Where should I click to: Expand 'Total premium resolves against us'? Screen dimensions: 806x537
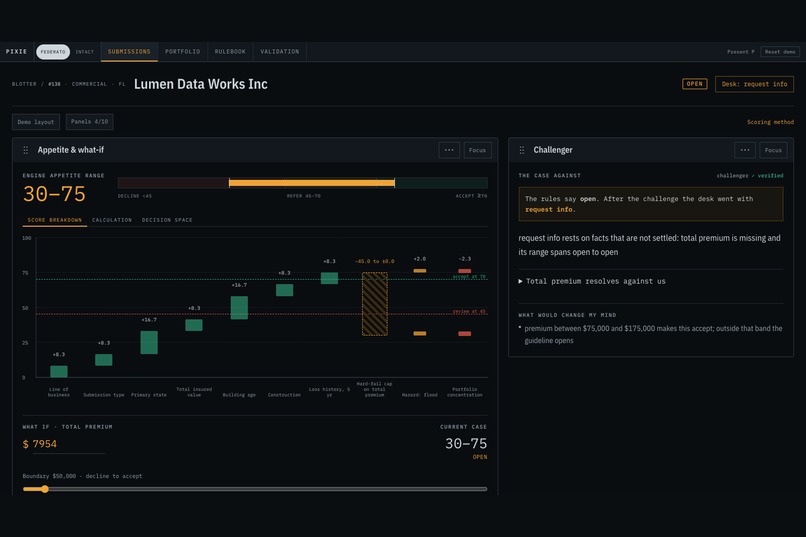592,281
